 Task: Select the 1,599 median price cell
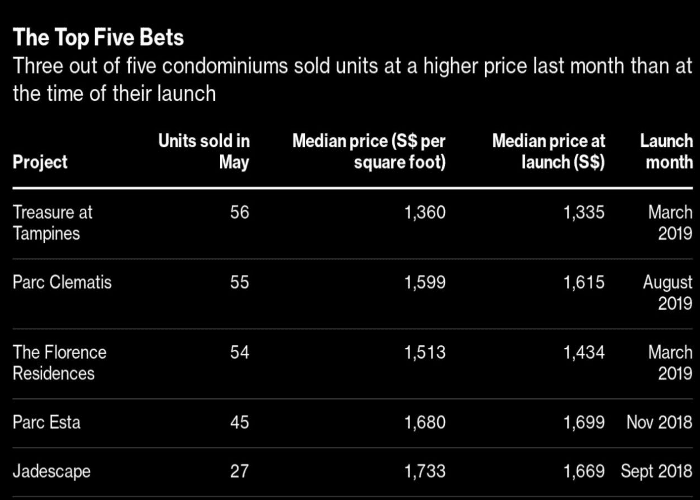[425, 283]
